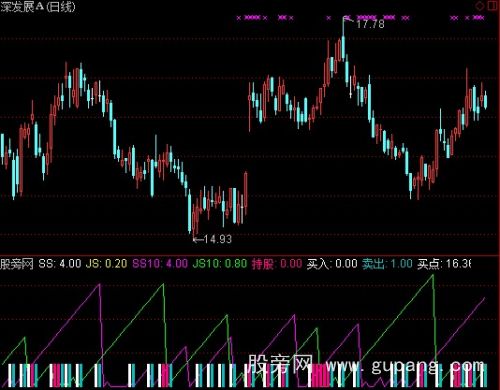Click the 深发展A (日线) chart title

point(38,7)
